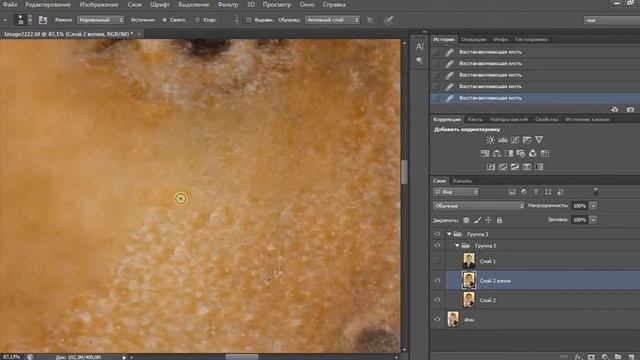Image resolution: width=640 pixels, height=360 pixels.
Task: Open Paragraph panel icon in dock
Action: 419,61
